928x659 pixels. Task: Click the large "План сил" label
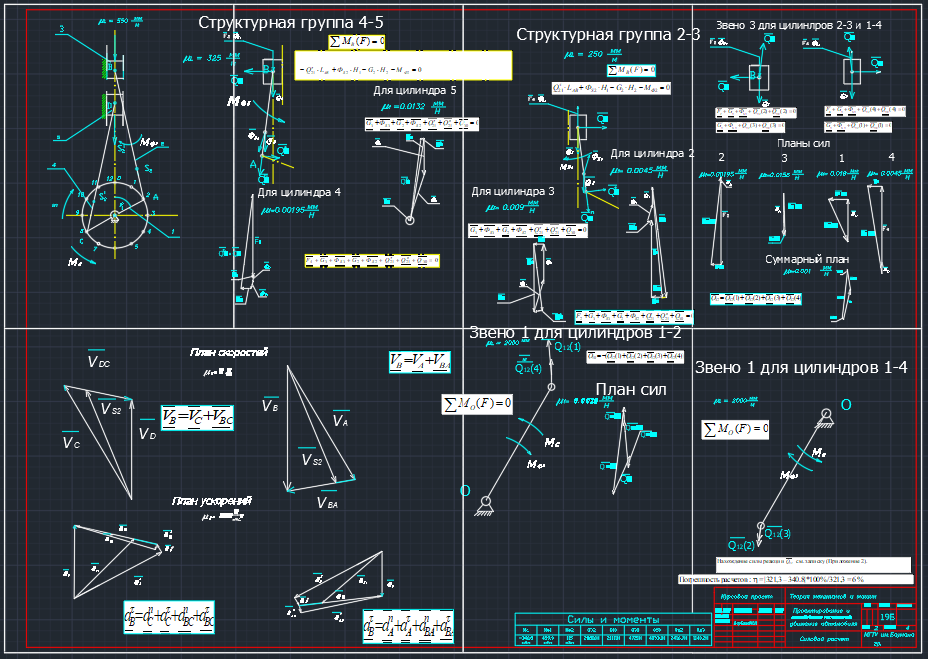tap(631, 390)
